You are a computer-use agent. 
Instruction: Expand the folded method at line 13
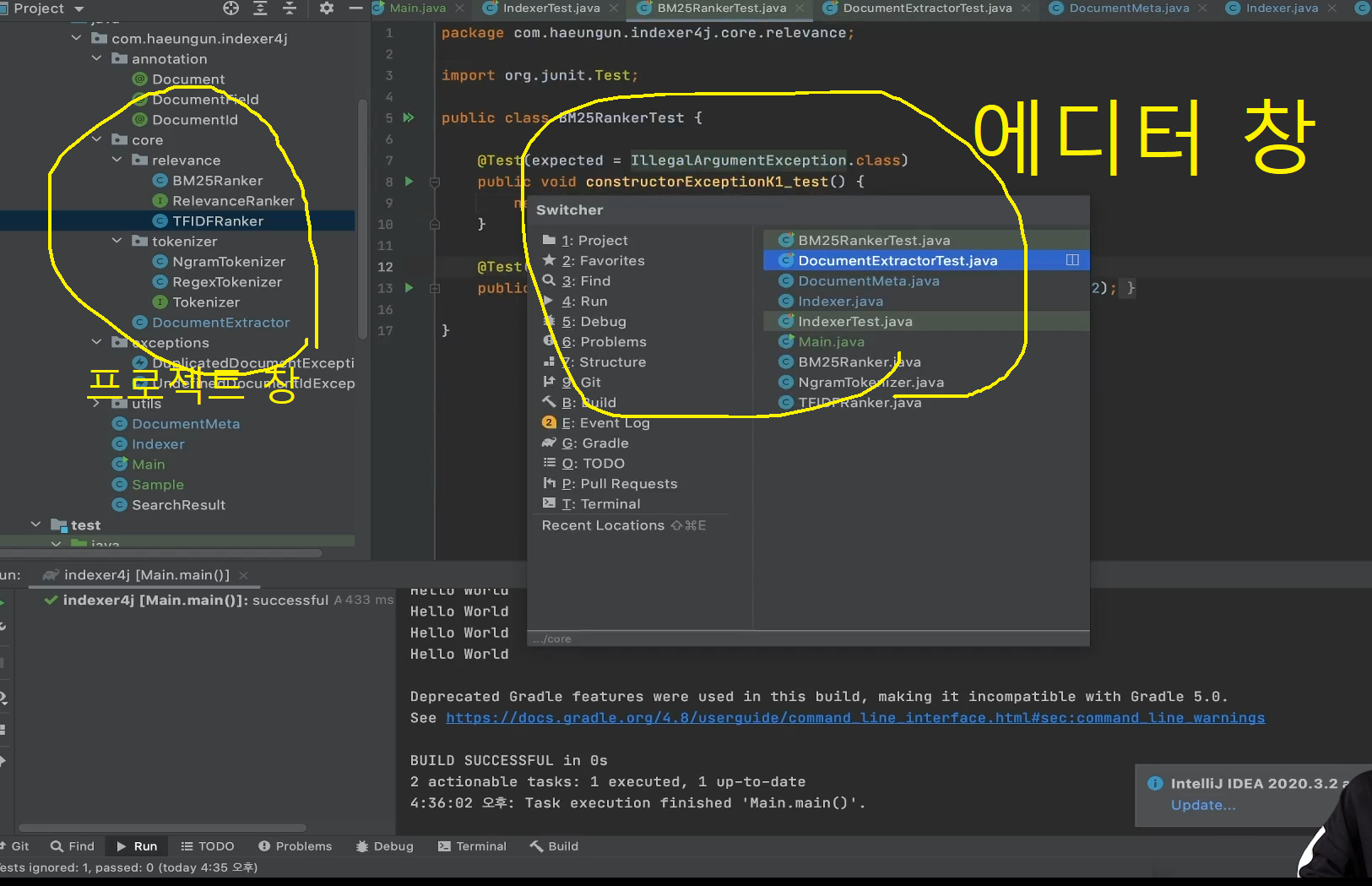coord(435,288)
